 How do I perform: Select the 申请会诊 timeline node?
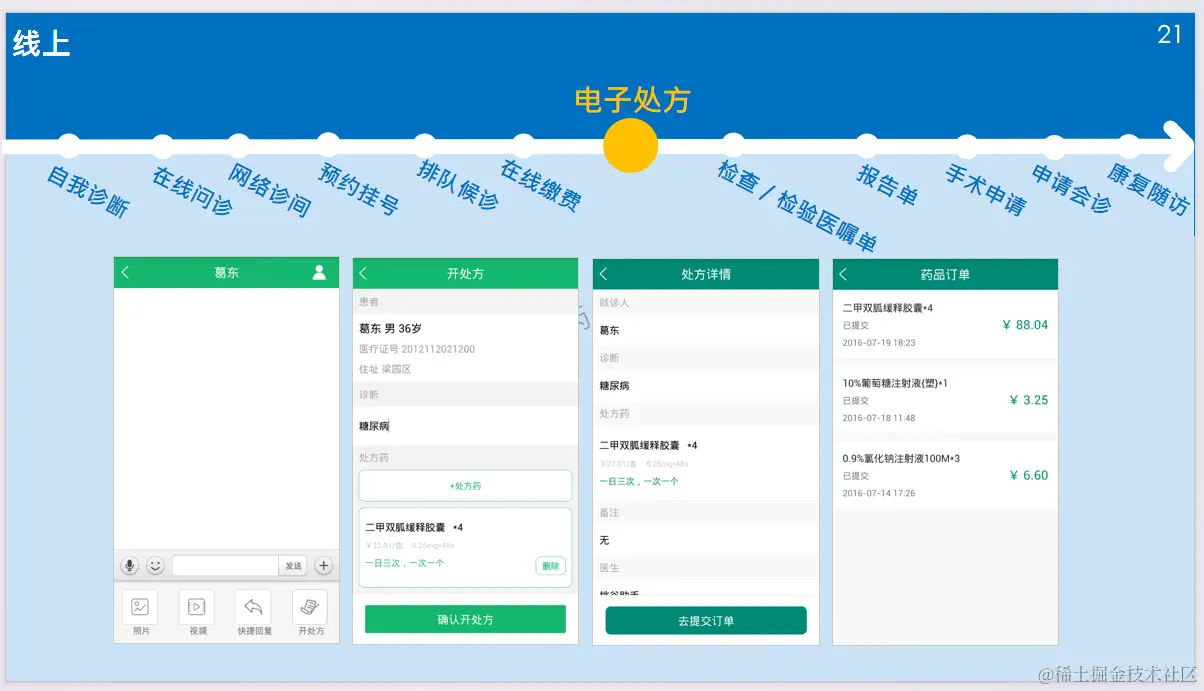[x=1055, y=146]
